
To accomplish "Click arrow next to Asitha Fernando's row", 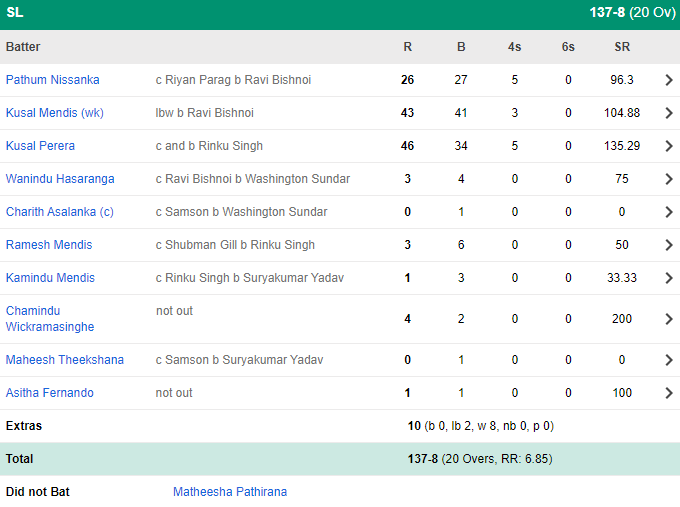I will [668, 393].
